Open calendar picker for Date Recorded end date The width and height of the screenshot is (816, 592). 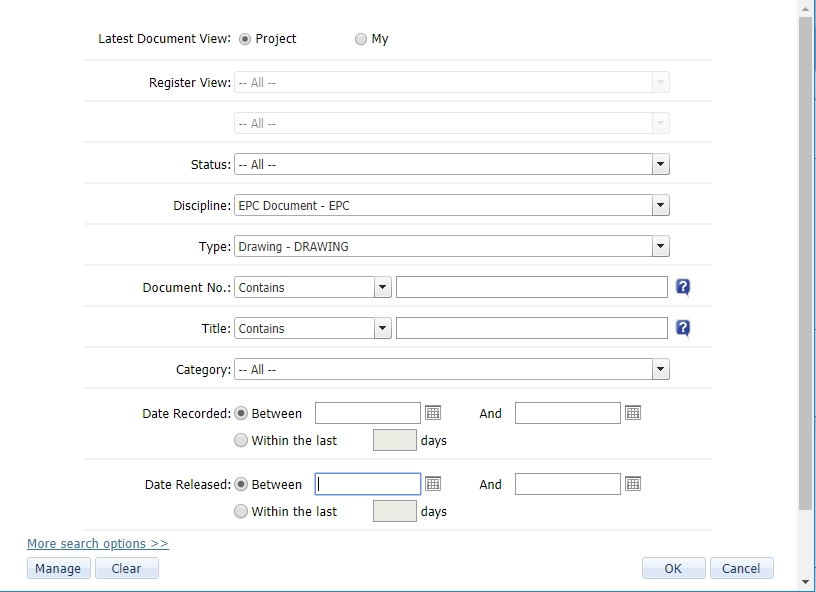[x=632, y=412]
